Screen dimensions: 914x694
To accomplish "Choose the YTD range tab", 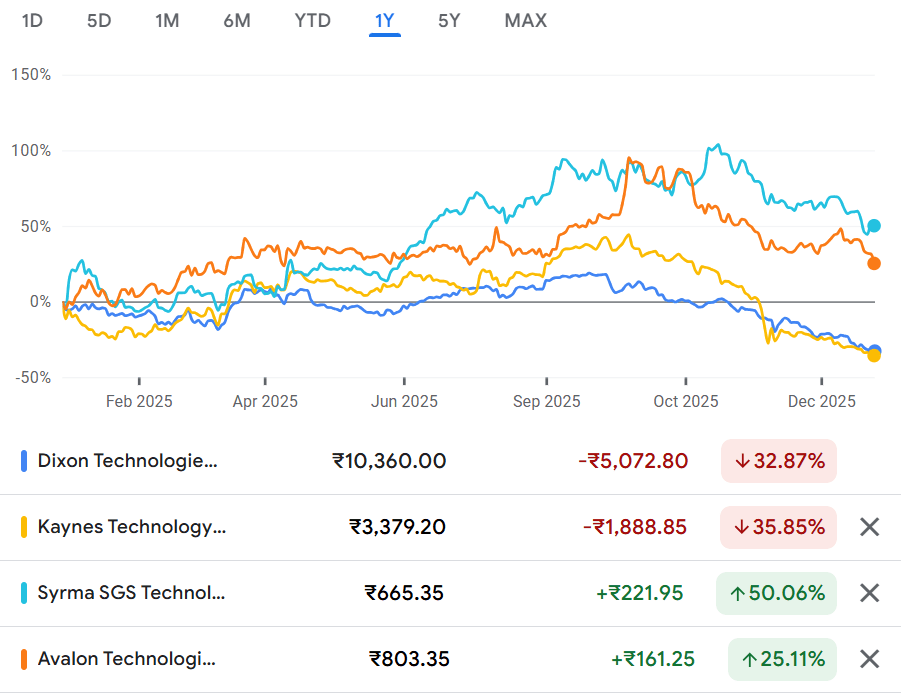I will pyautogui.click(x=312, y=21).
